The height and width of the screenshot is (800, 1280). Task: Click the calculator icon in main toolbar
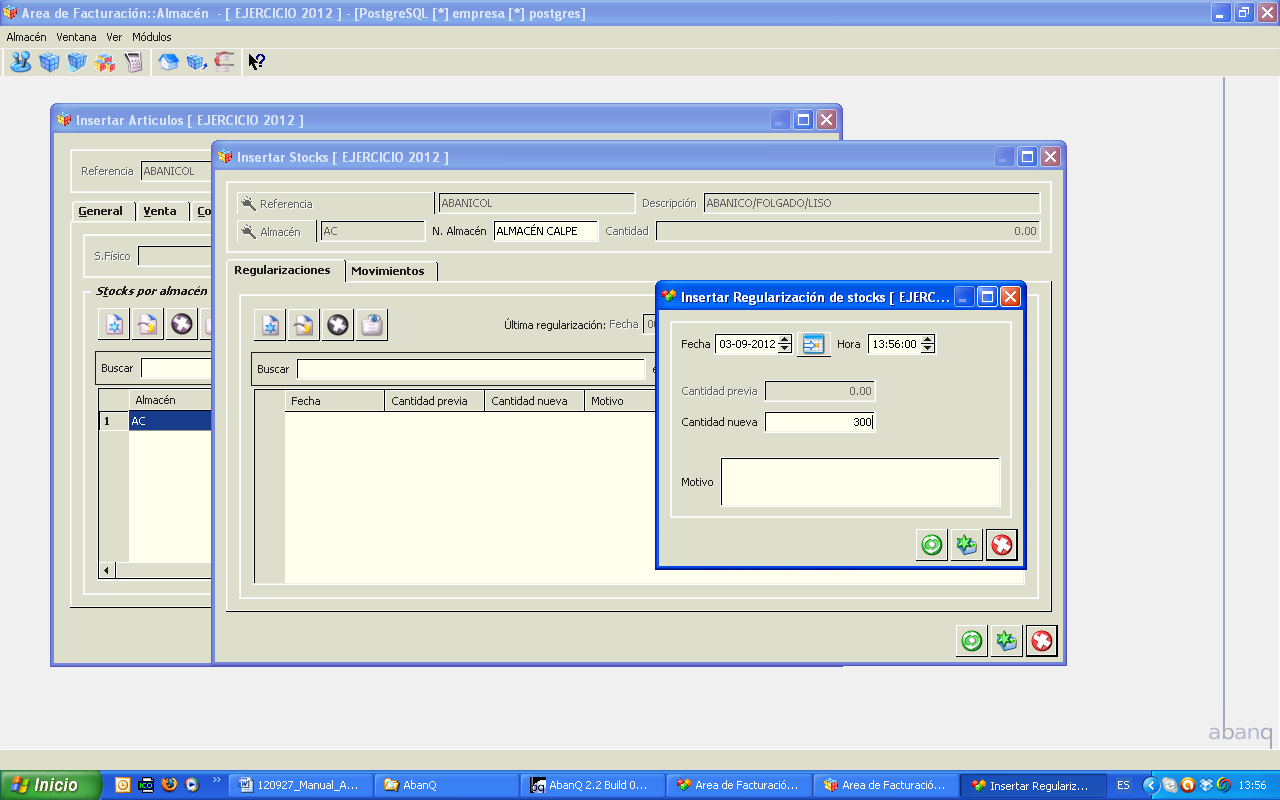pyautogui.click(x=133, y=62)
